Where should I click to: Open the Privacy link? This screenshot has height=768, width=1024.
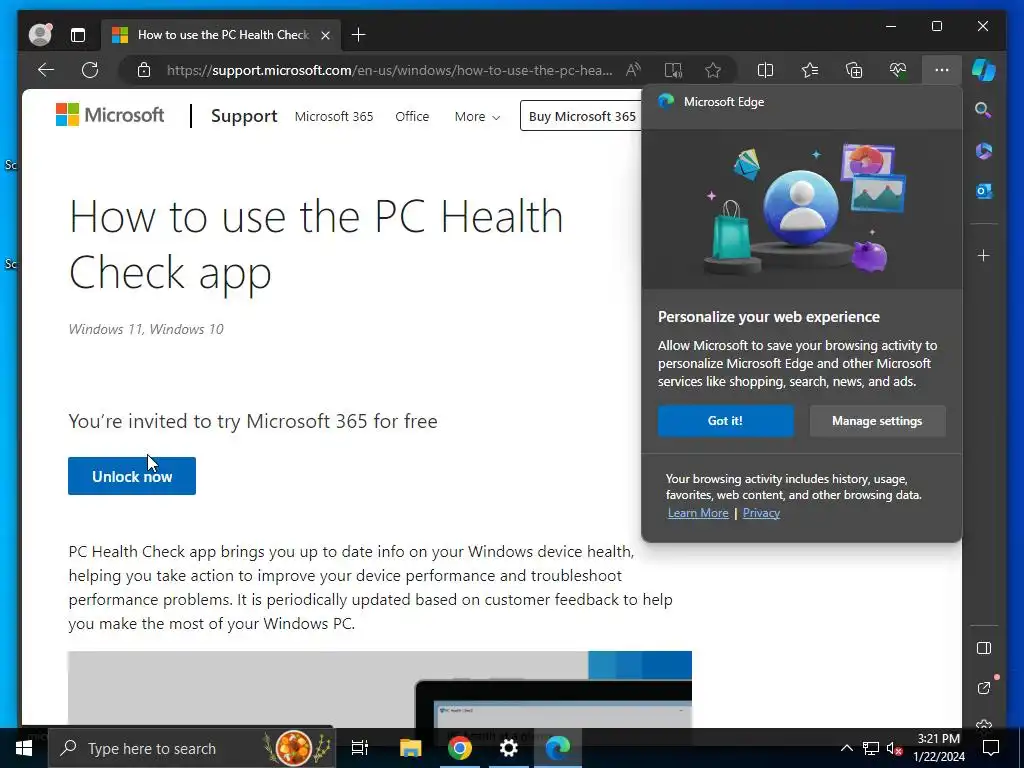click(761, 513)
